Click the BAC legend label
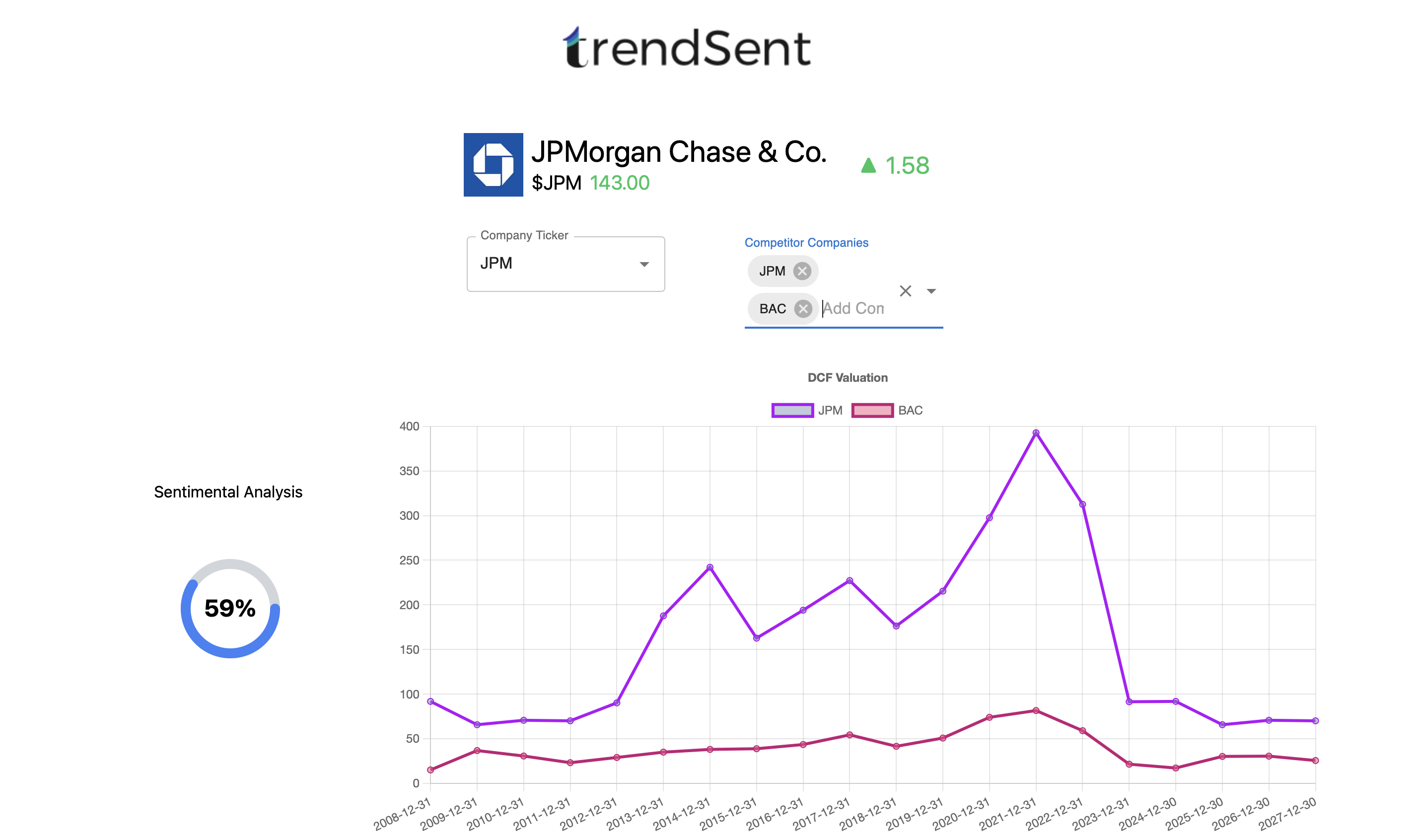 (910, 411)
